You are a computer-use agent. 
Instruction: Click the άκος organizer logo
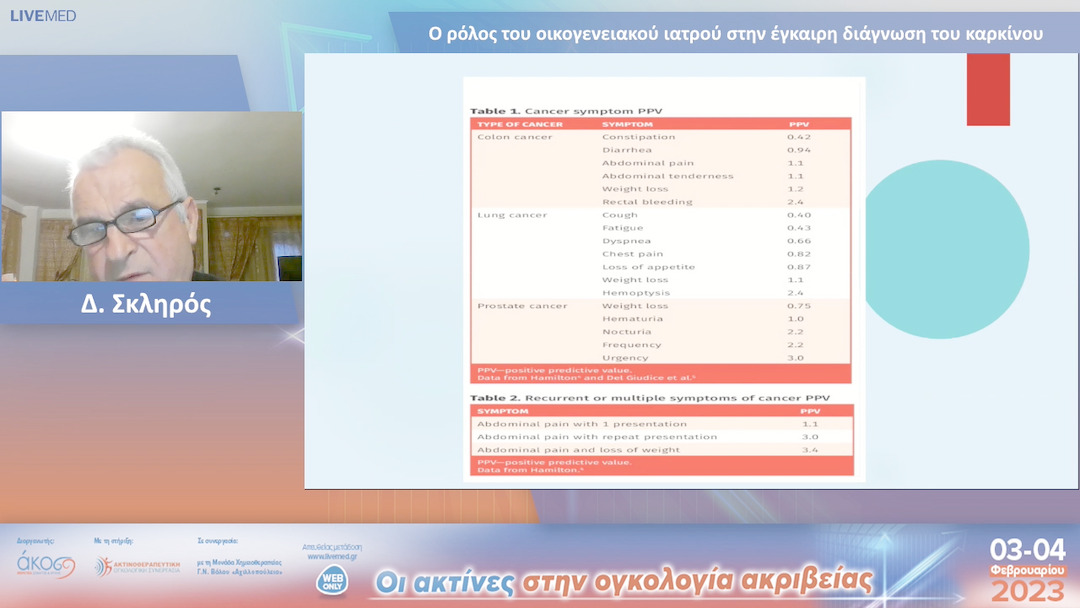[45, 564]
